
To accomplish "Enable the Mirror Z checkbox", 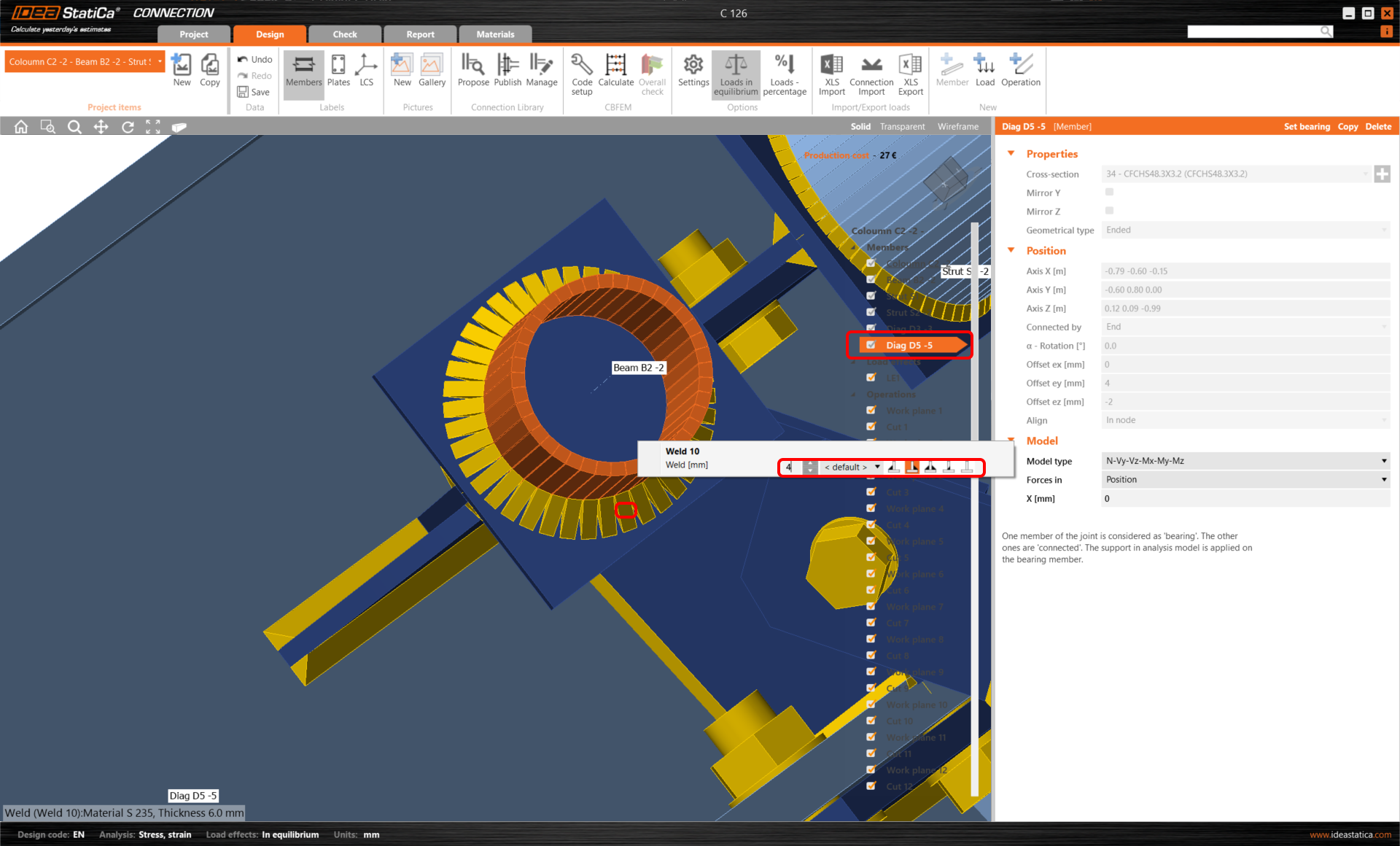I will (x=1109, y=211).
